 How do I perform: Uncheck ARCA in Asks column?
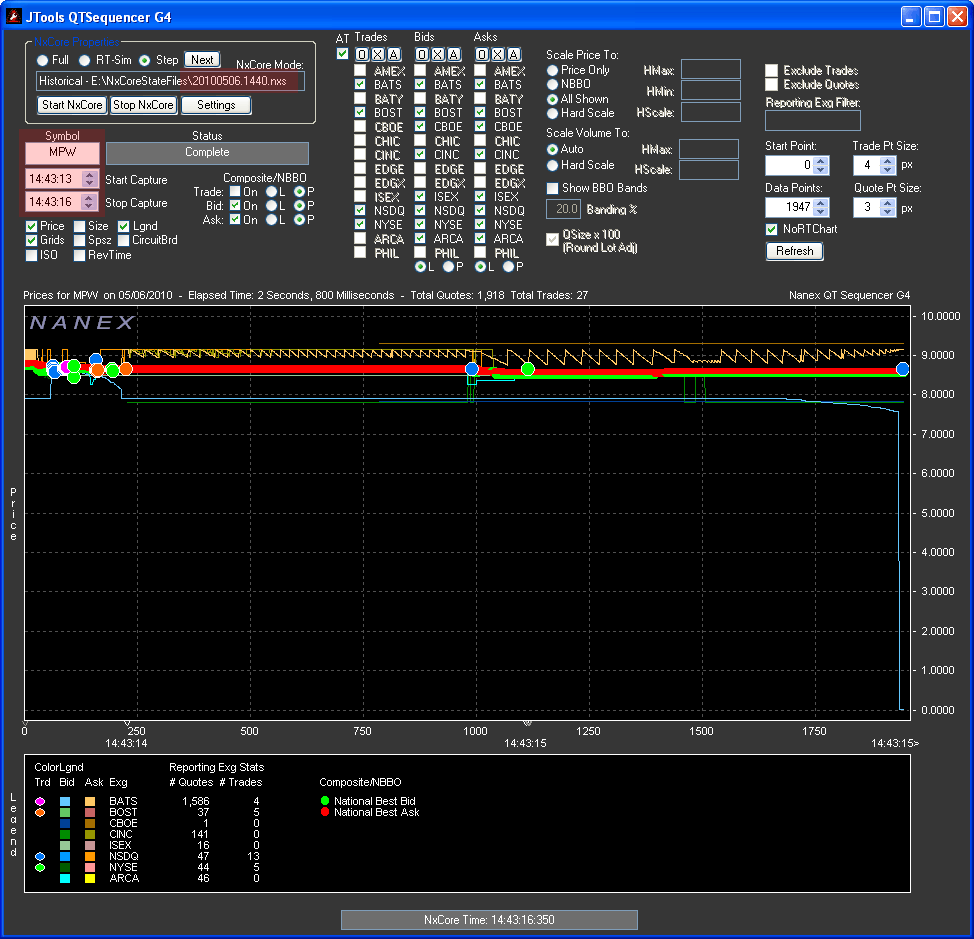(x=480, y=238)
